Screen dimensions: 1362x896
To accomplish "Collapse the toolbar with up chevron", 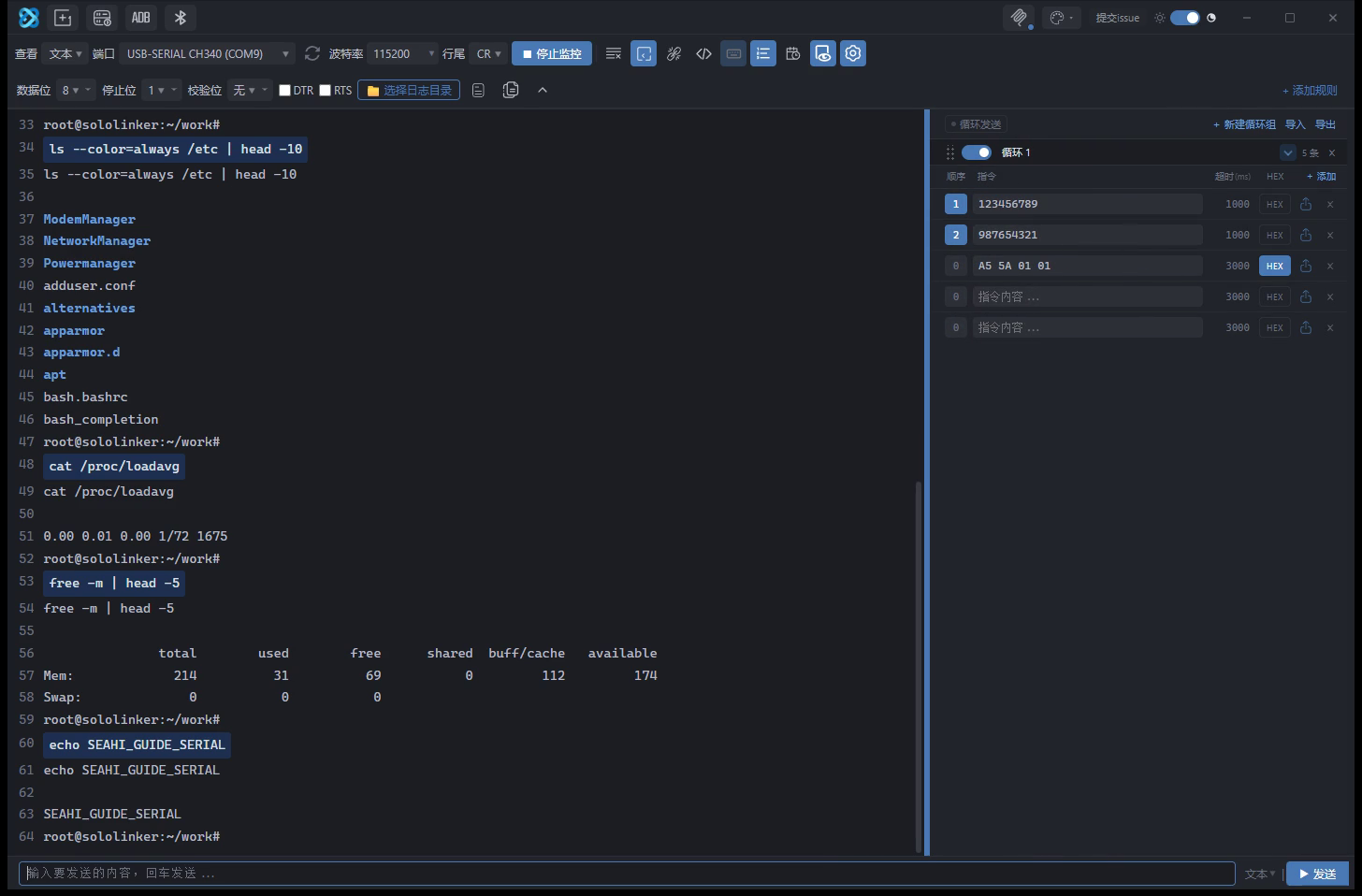I will coord(543,91).
